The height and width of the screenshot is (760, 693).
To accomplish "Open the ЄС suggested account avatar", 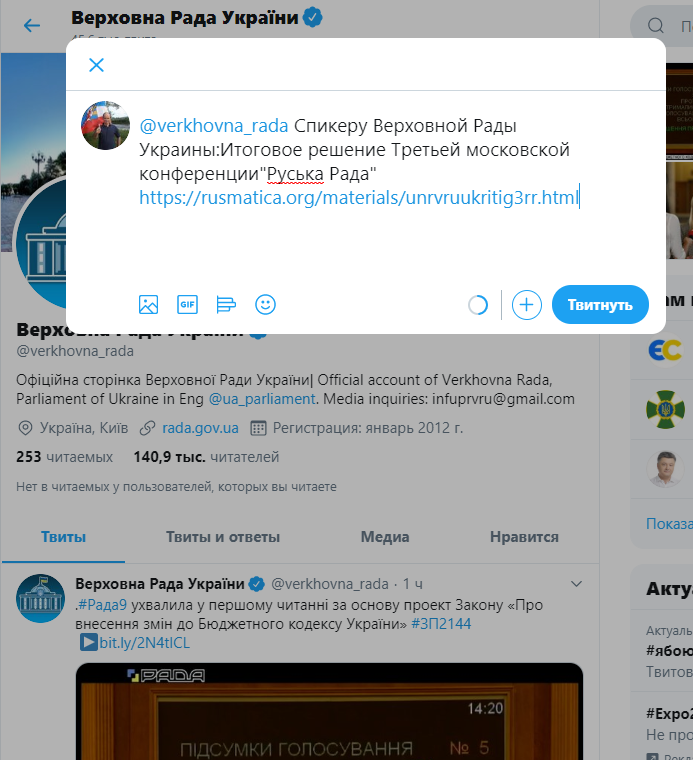I will click(665, 350).
